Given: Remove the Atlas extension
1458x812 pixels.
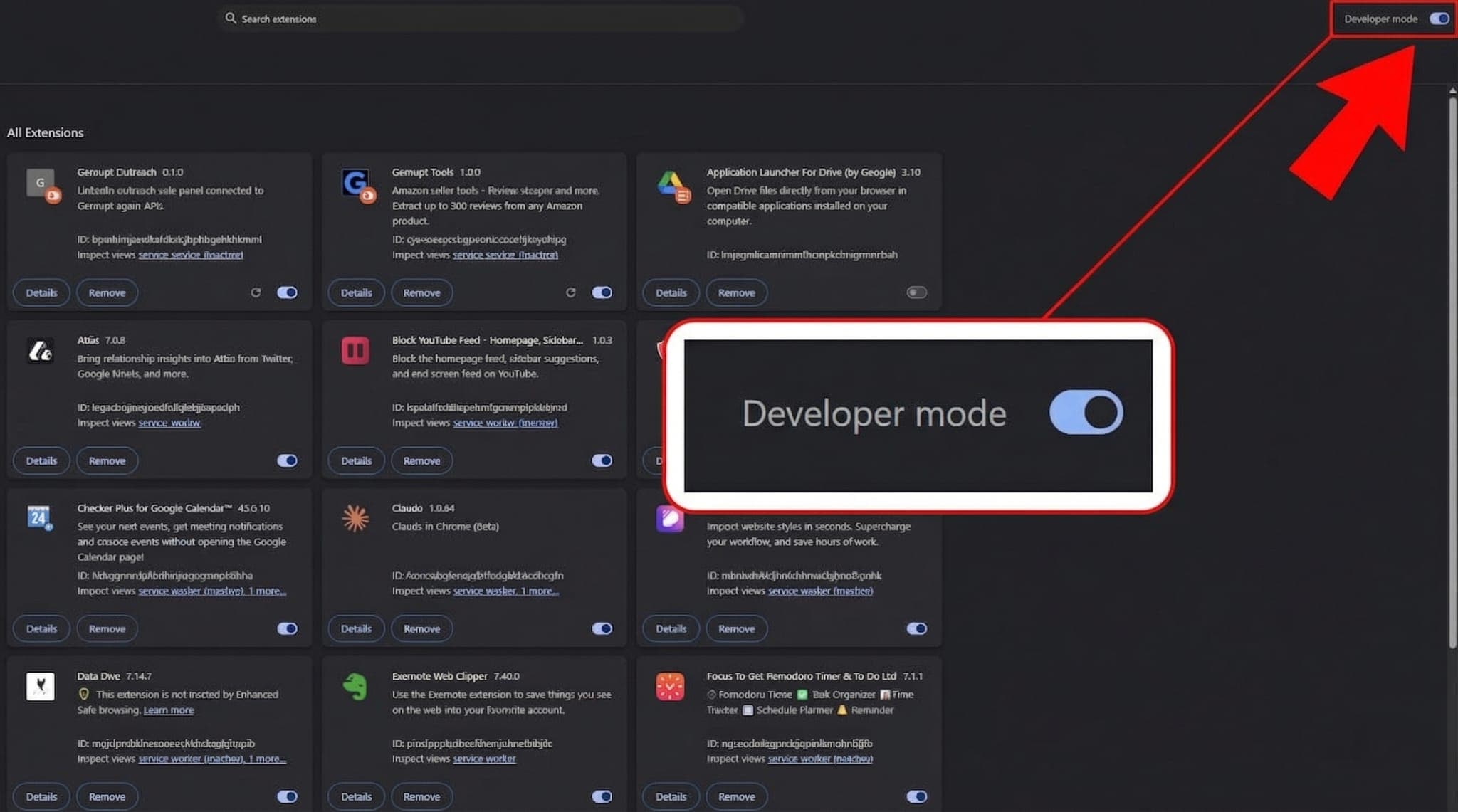Looking at the screenshot, I should [x=107, y=460].
